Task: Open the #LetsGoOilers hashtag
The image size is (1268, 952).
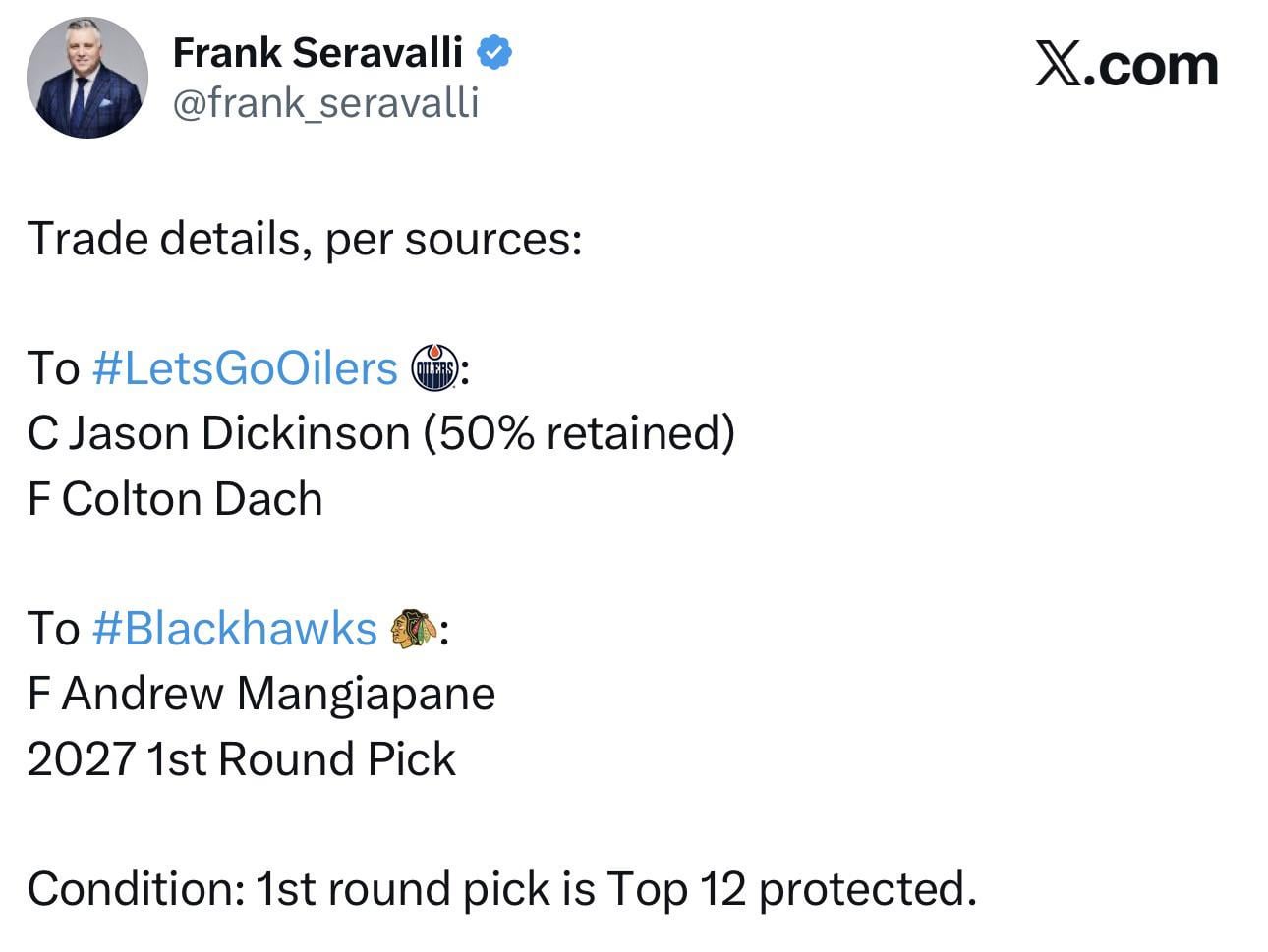Action: click(x=245, y=369)
